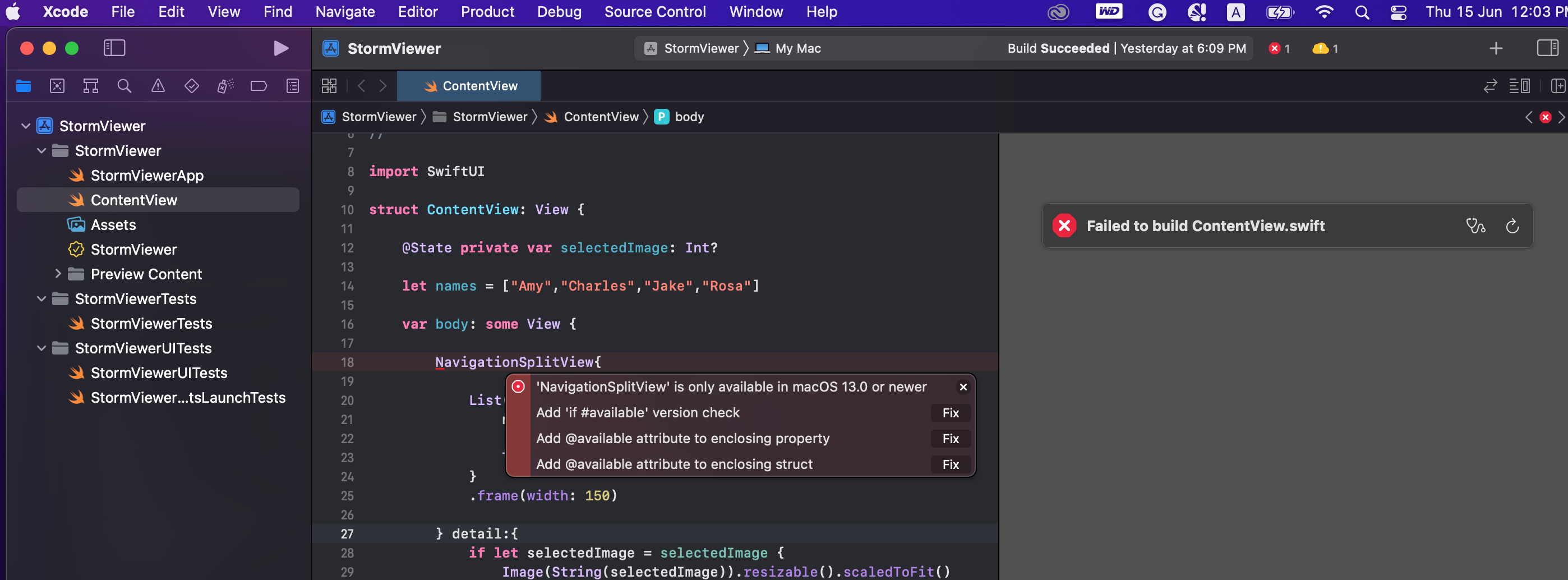The image size is (1568, 580).
Task: Fix by adding @available to enclosing struct
Action: pyautogui.click(x=950, y=464)
